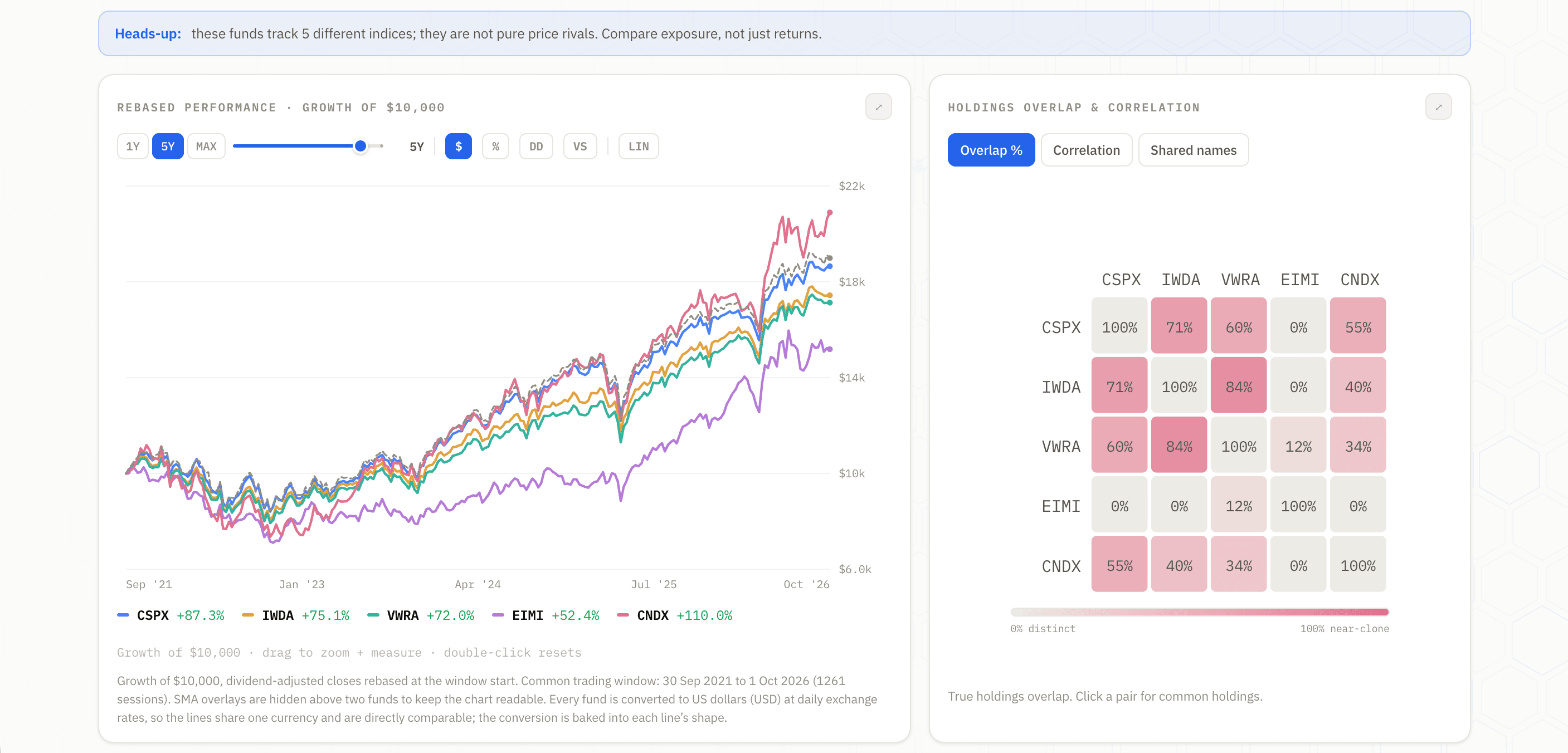Screen dimensions: 1568x753
Task: Click the time window slider handle
Action: tap(361, 146)
